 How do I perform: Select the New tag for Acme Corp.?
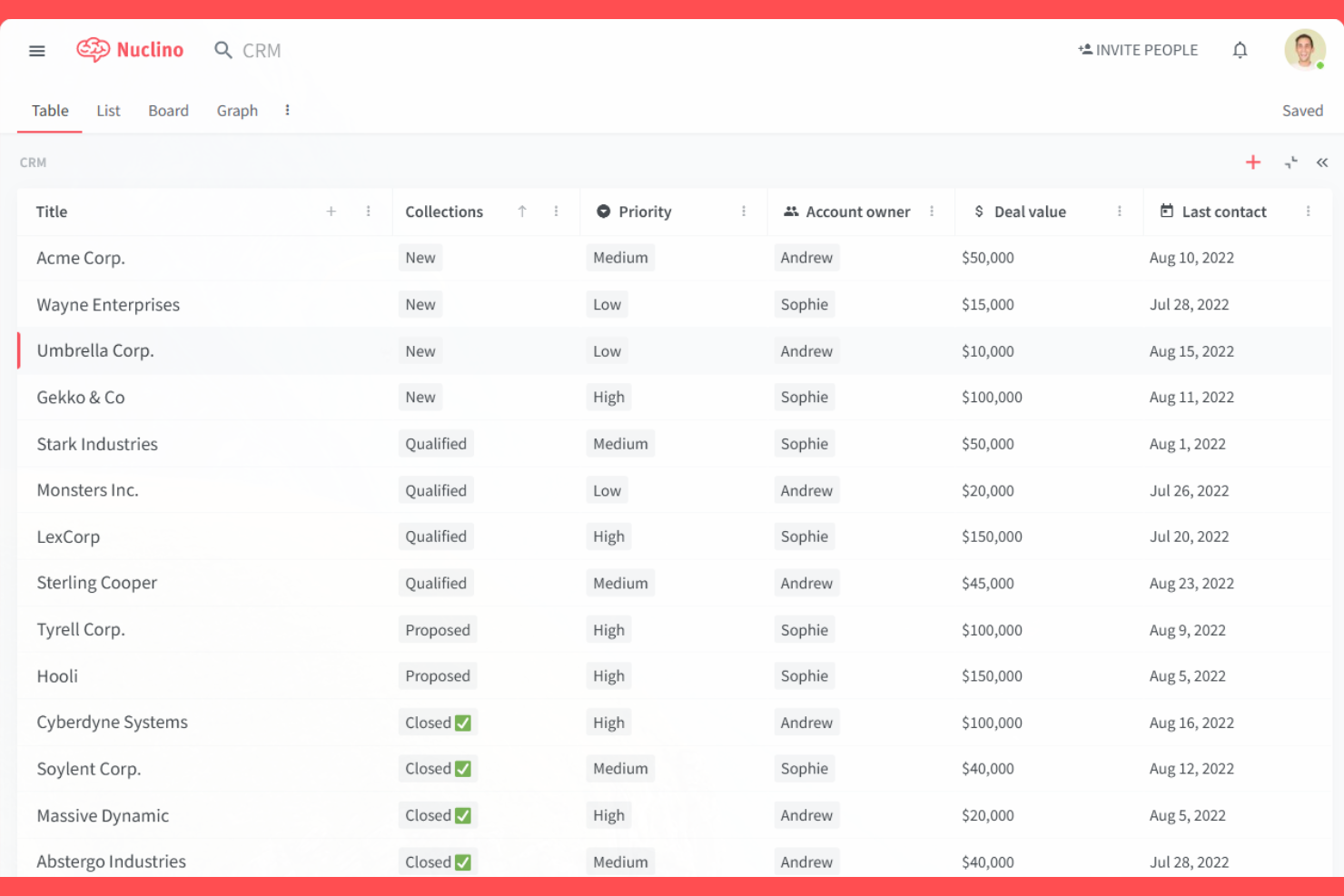[x=420, y=258]
